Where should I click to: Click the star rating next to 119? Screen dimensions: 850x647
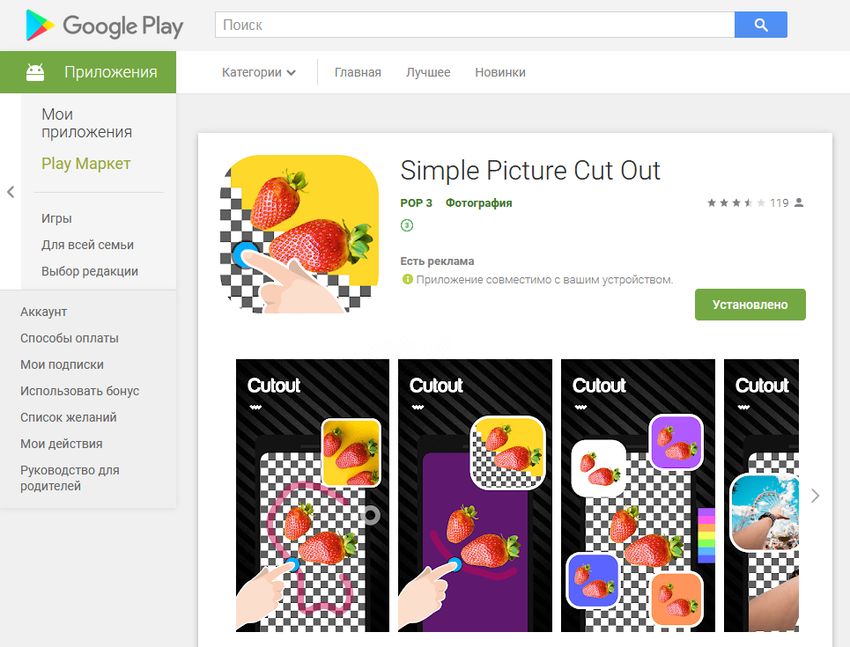tap(736, 203)
